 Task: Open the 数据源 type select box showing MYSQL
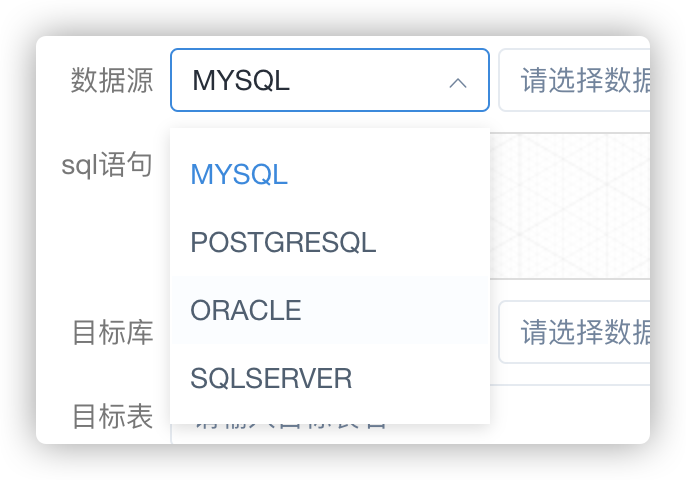point(330,80)
